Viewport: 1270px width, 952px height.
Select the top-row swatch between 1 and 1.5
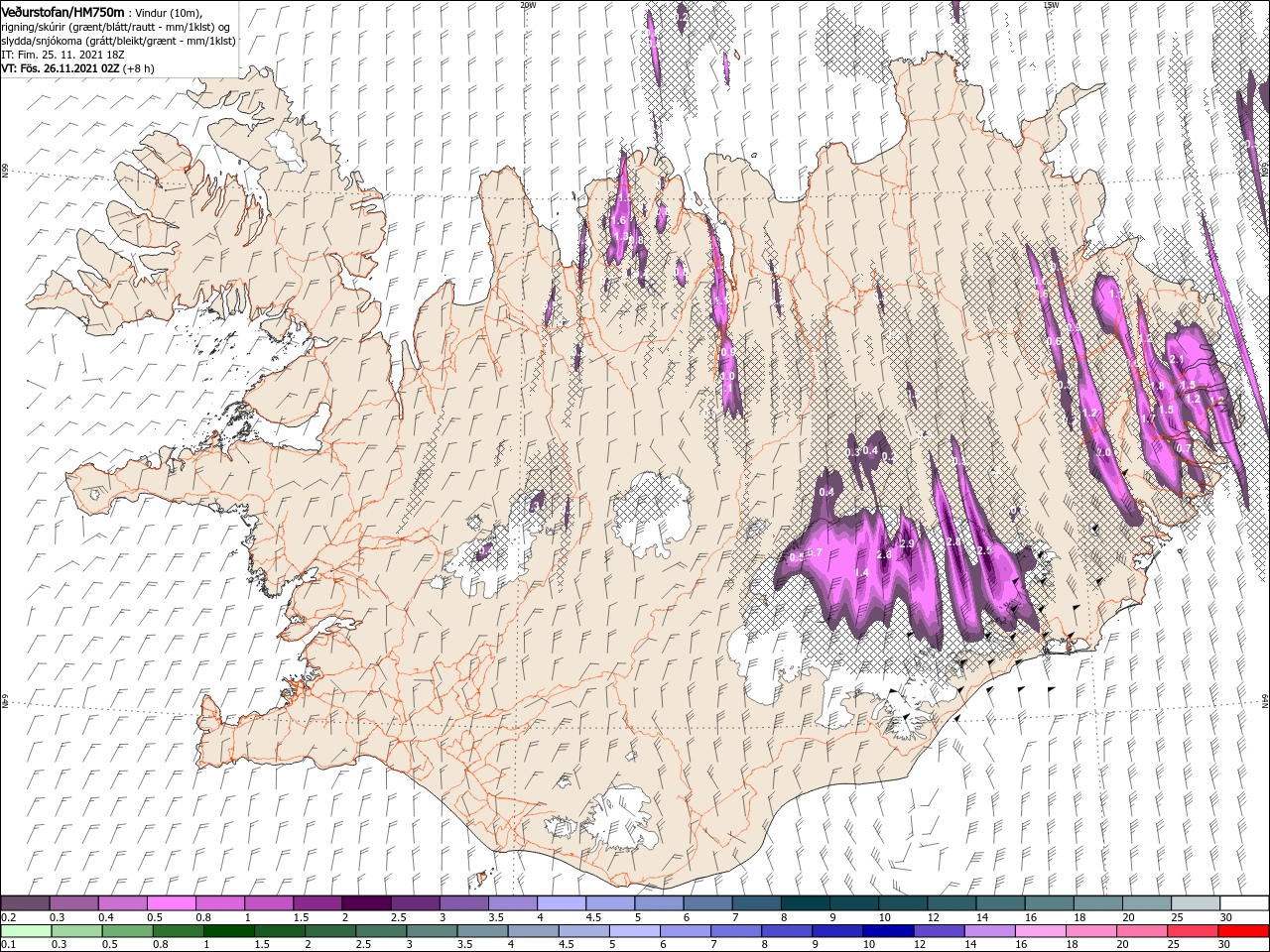click(269, 902)
